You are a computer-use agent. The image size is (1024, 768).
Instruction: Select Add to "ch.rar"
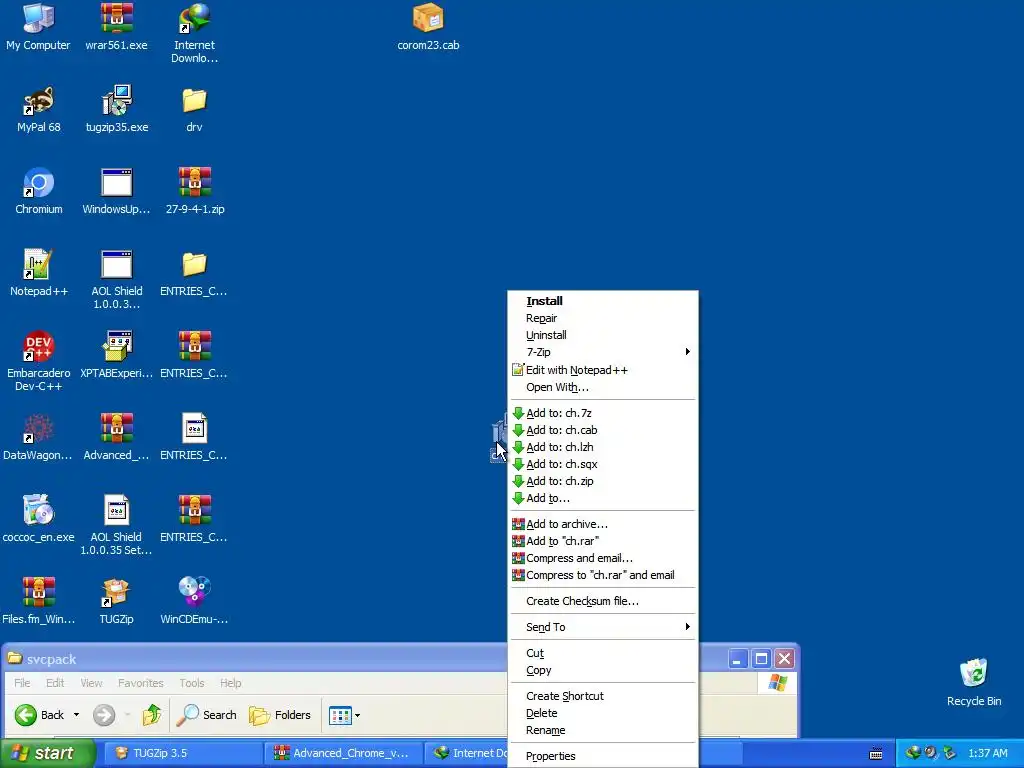[603, 541]
